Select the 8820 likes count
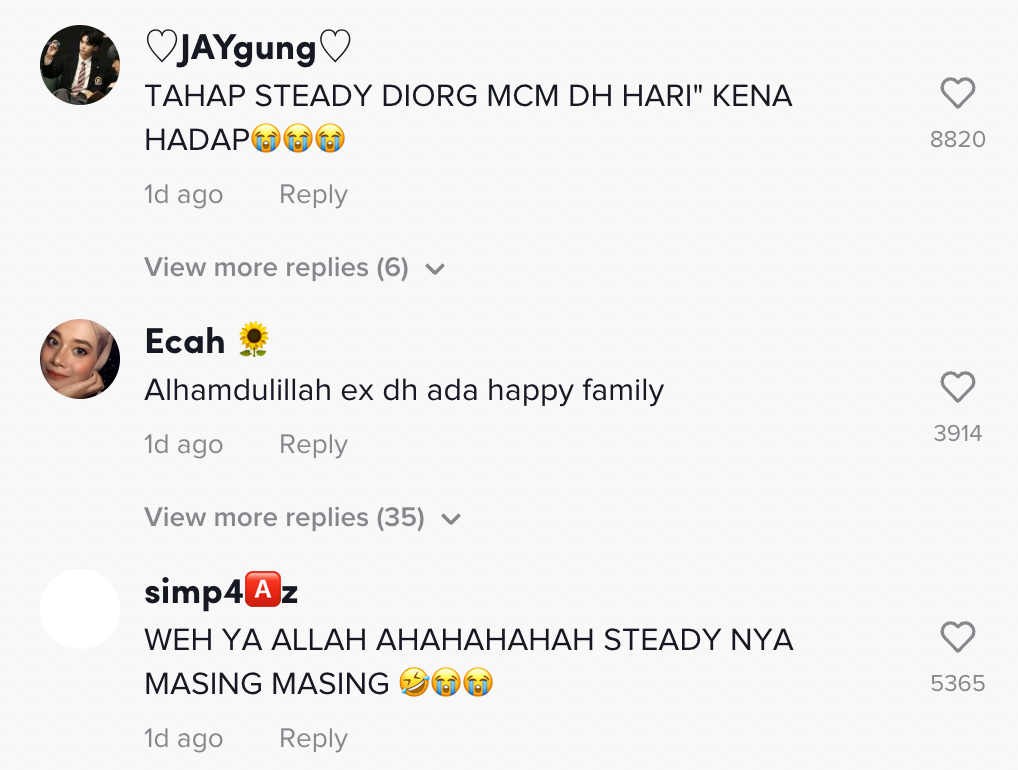 coord(958,139)
